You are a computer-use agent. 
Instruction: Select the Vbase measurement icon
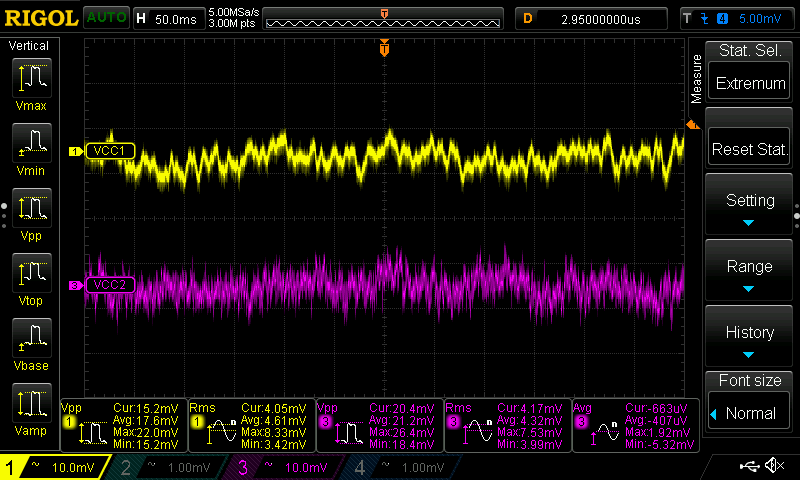32,338
